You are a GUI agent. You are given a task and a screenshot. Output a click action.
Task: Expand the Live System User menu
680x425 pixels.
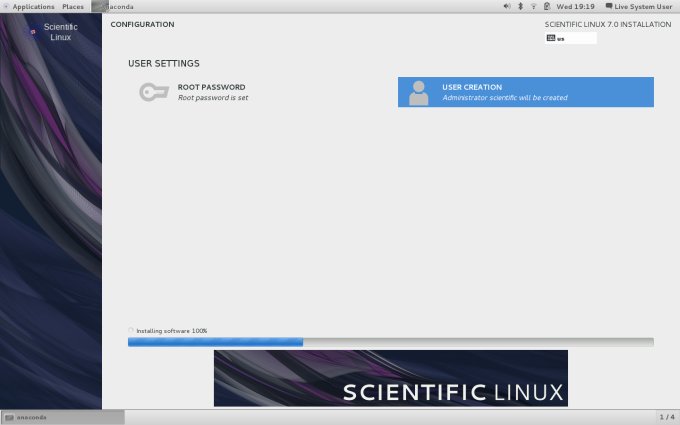pyautogui.click(x=643, y=6)
